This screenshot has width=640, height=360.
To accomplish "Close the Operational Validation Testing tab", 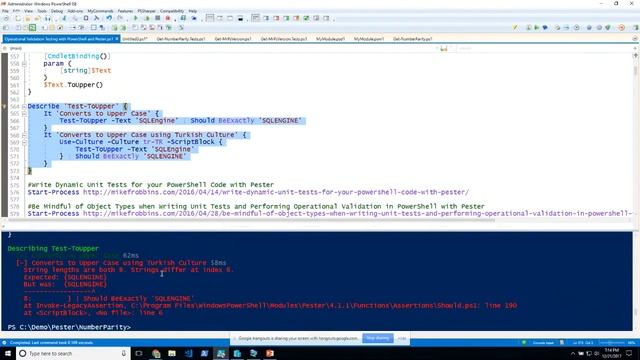I will click(x=117, y=39).
